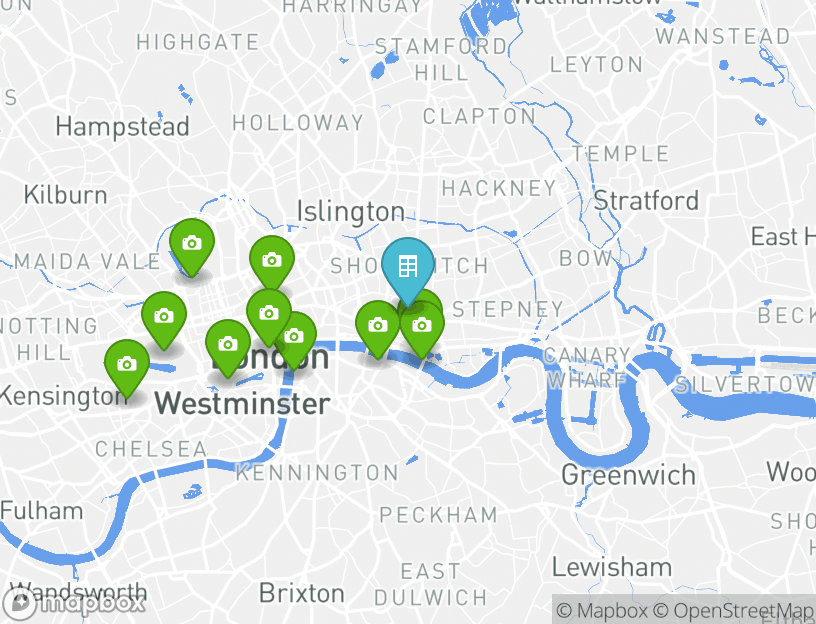Image resolution: width=816 pixels, height=624 pixels.
Task: Click front camera marker below blue building pin
Action: [422, 328]
